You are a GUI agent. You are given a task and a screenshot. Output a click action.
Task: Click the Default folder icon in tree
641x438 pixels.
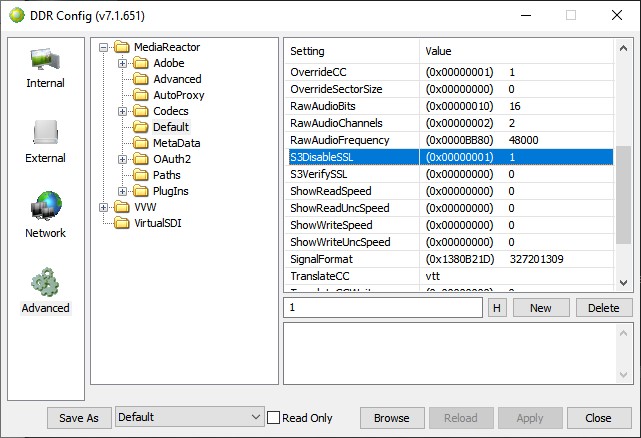(141, 127)
